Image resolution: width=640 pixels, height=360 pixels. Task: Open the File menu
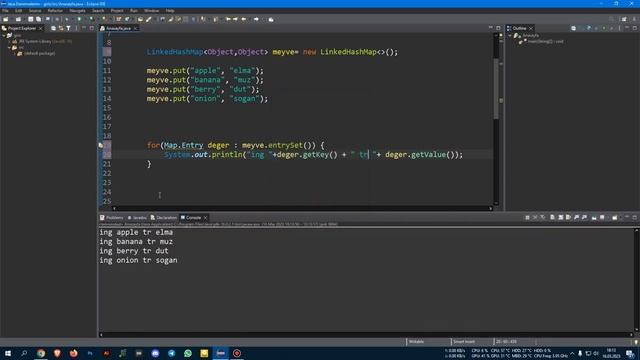tap(5, 11)
